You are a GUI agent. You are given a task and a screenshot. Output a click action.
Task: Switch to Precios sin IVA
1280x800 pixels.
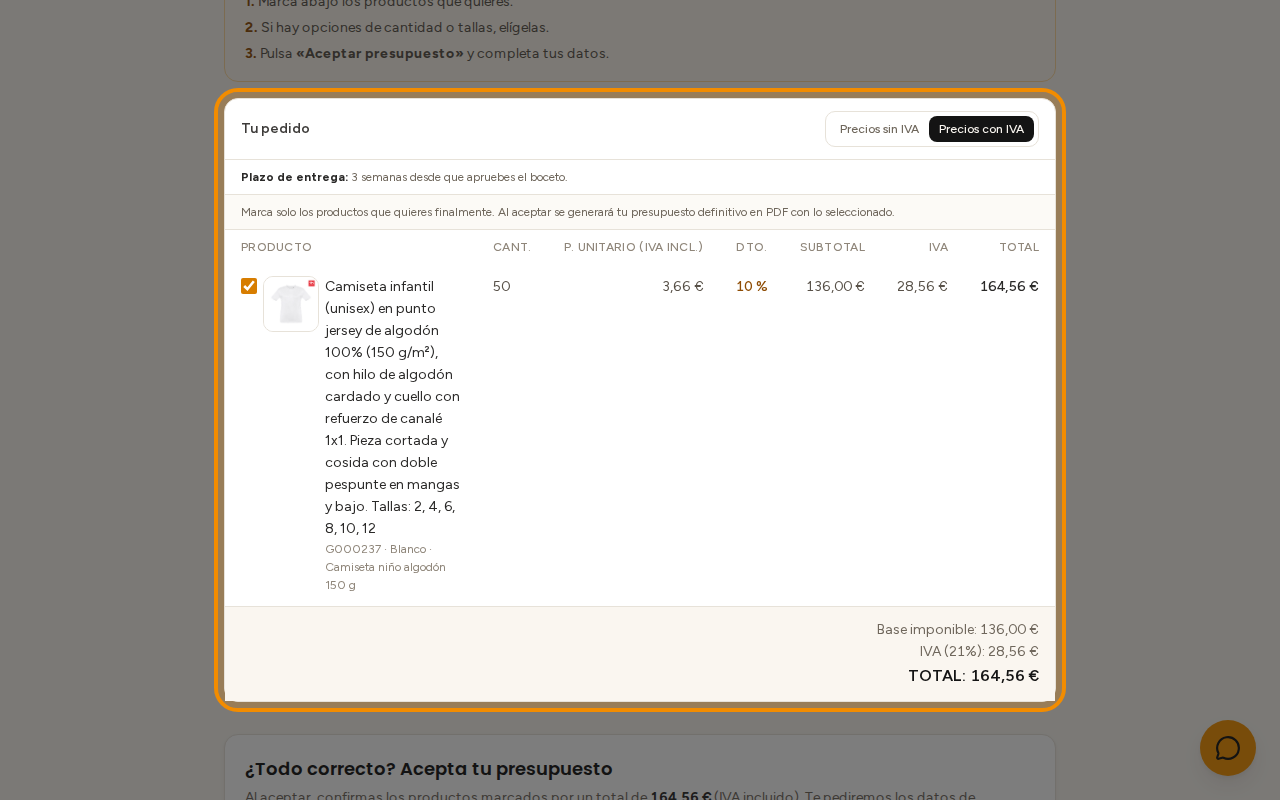(x=879, y=129)
